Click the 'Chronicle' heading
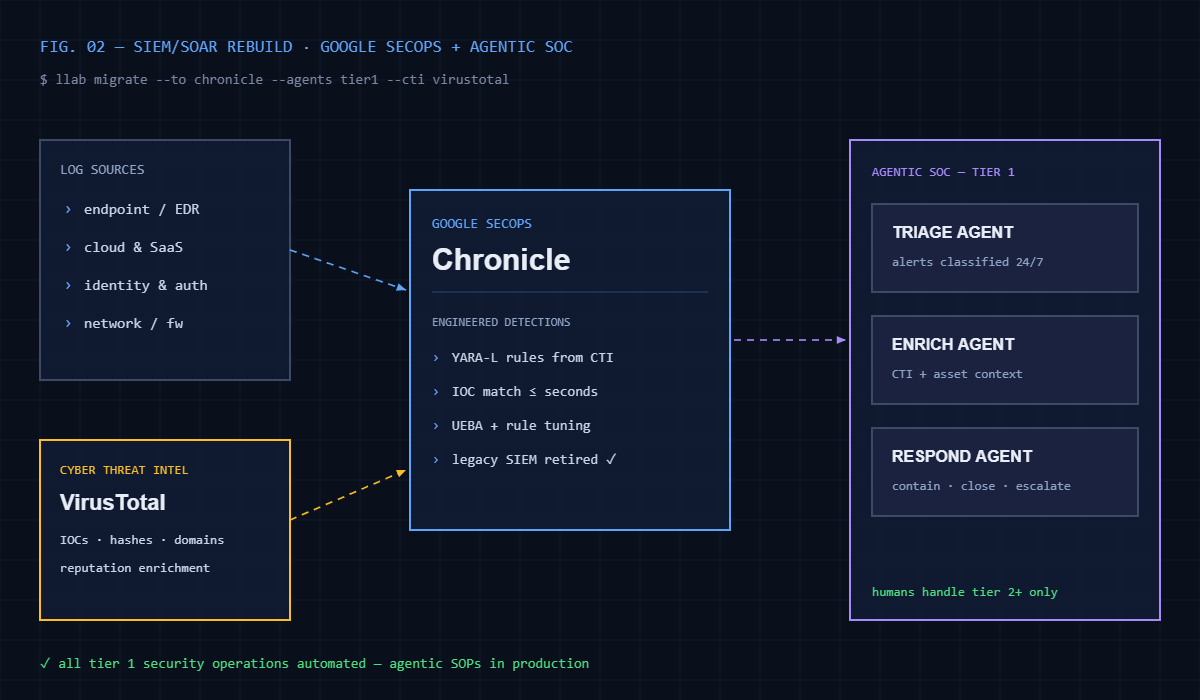Image resolution: width=1200 pixels, height=700 pixels. point(501,260)
